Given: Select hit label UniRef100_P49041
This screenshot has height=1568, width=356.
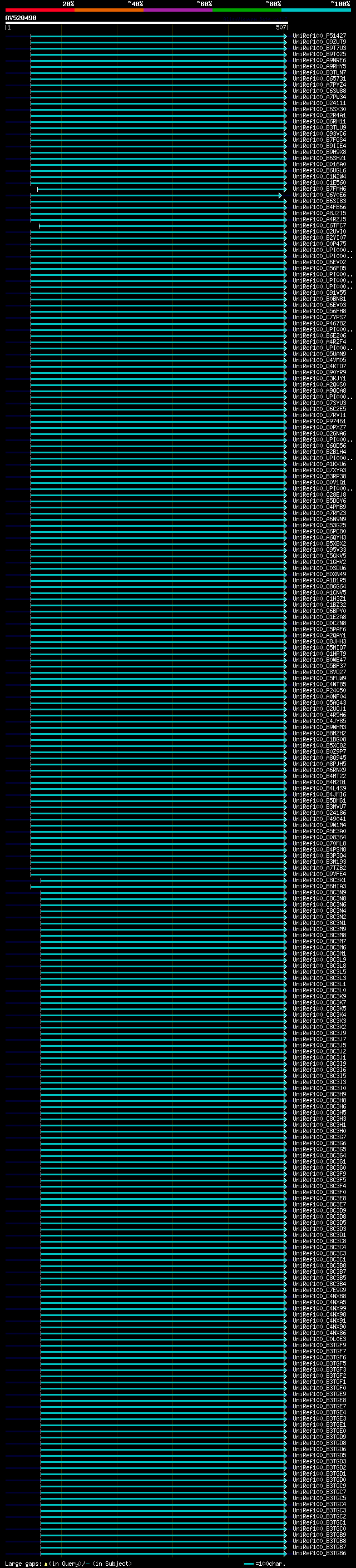Looking at the screenshot, I should [x=319, y=819].
